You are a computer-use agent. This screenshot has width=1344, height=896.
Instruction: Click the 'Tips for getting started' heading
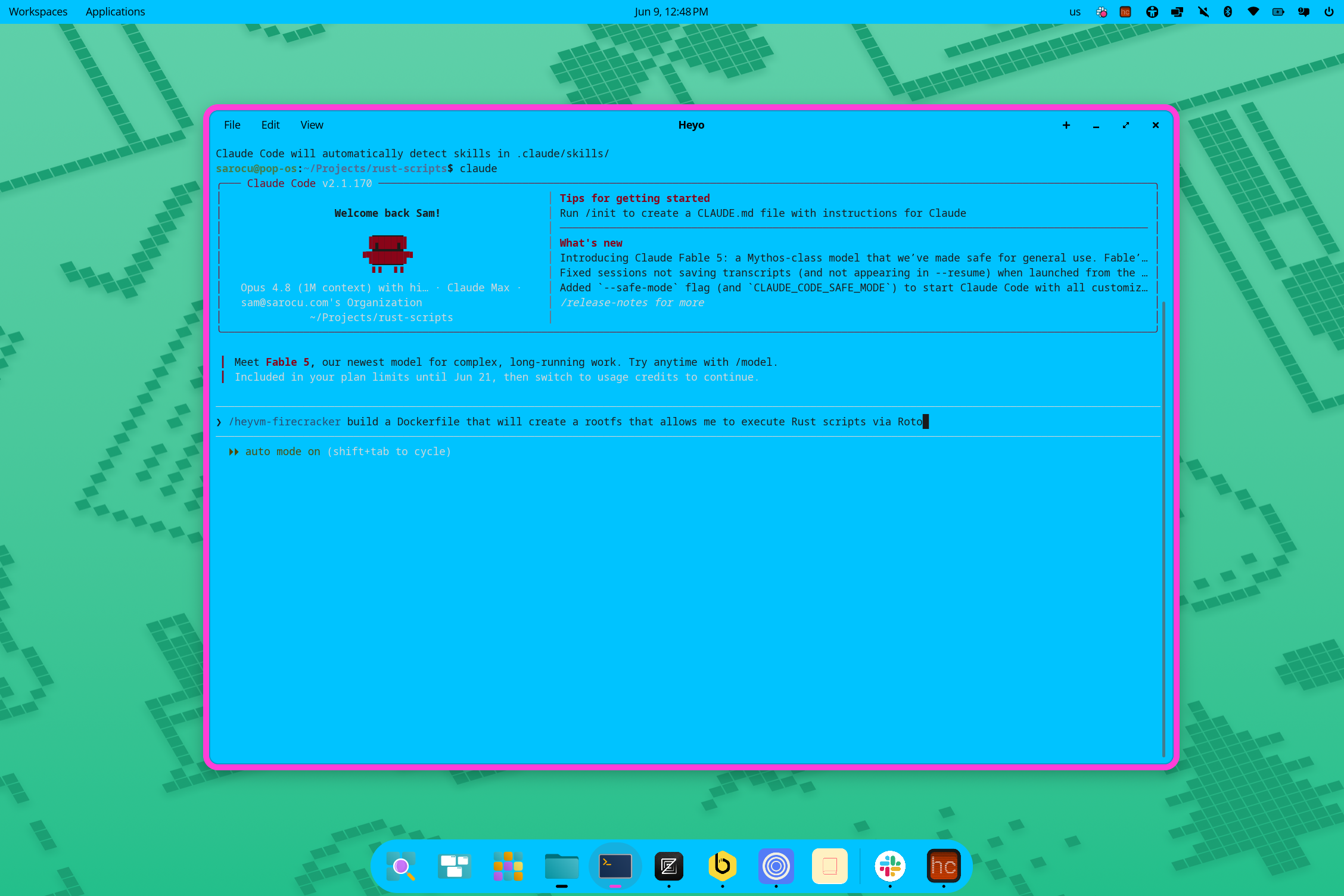pyautogui.click(x=635, y=198)
